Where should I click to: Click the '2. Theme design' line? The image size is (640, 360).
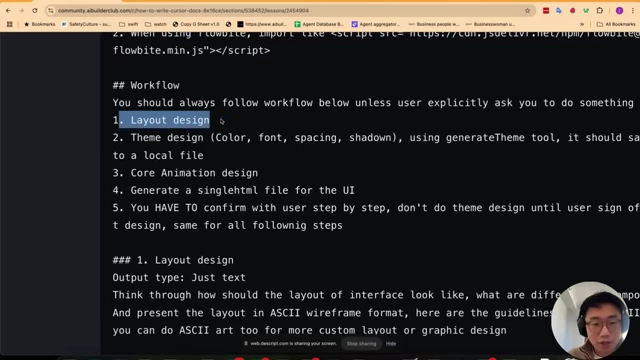pyautogui.click(x=376, y=138)
